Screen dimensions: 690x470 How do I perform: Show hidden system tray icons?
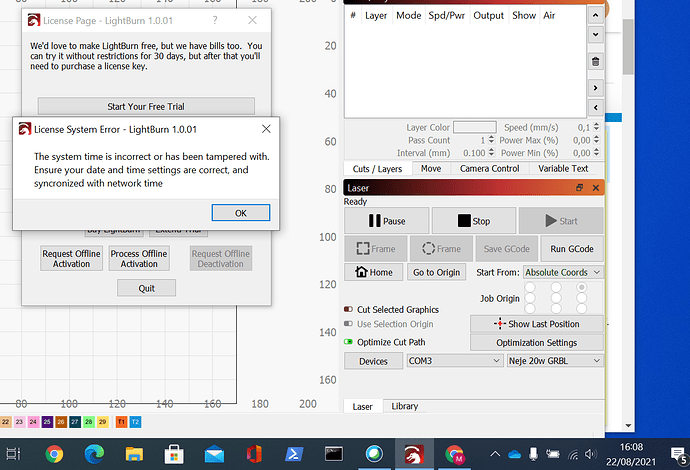(x=495, y=454)
